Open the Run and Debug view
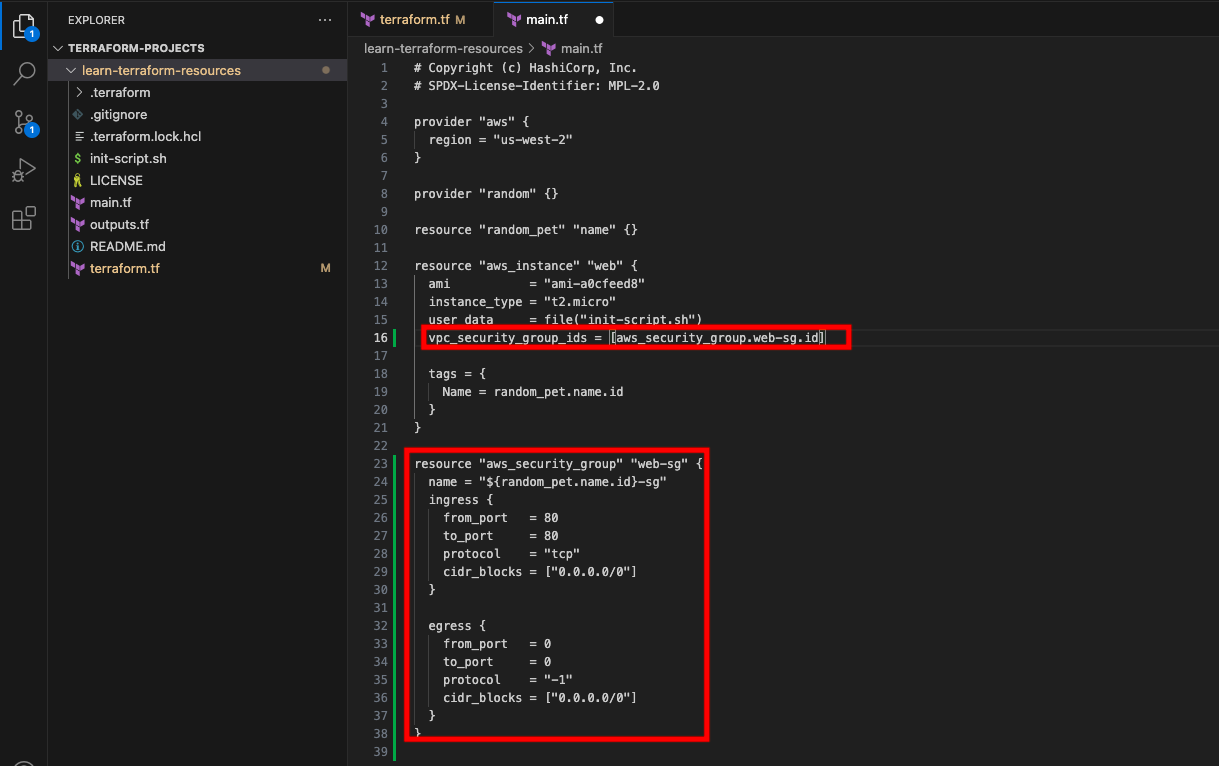Screen dimensions: 1219x766 click(24, 171)
